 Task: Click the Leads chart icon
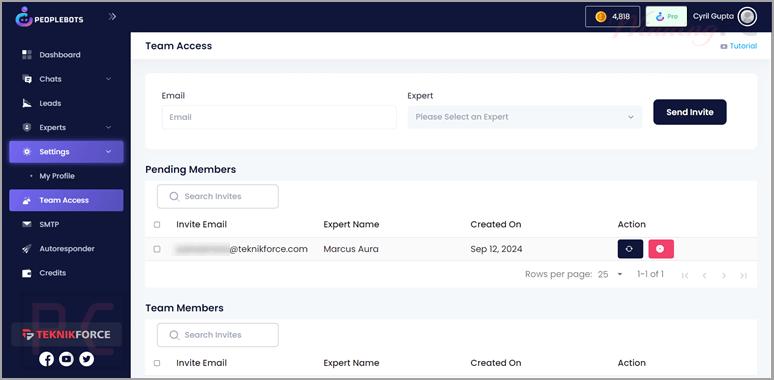27,103
